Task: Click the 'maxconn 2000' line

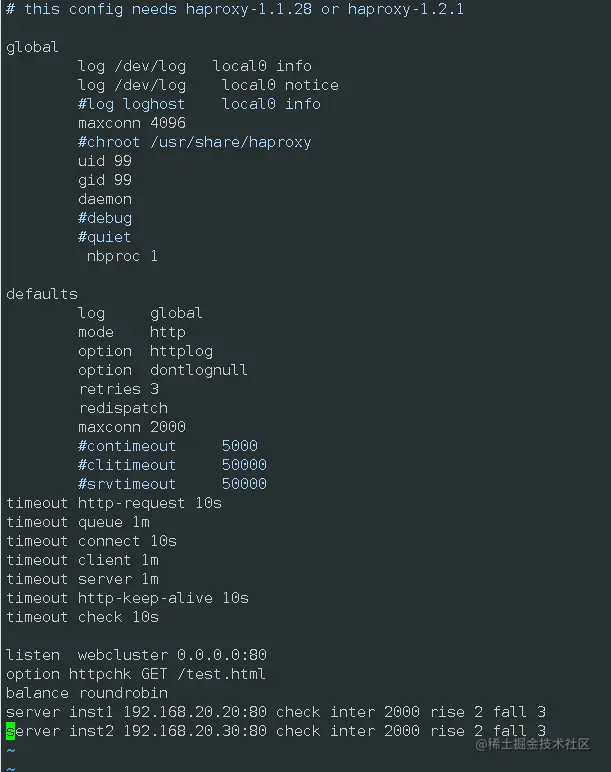Action: pyautogui.click(x=131, y=427)
